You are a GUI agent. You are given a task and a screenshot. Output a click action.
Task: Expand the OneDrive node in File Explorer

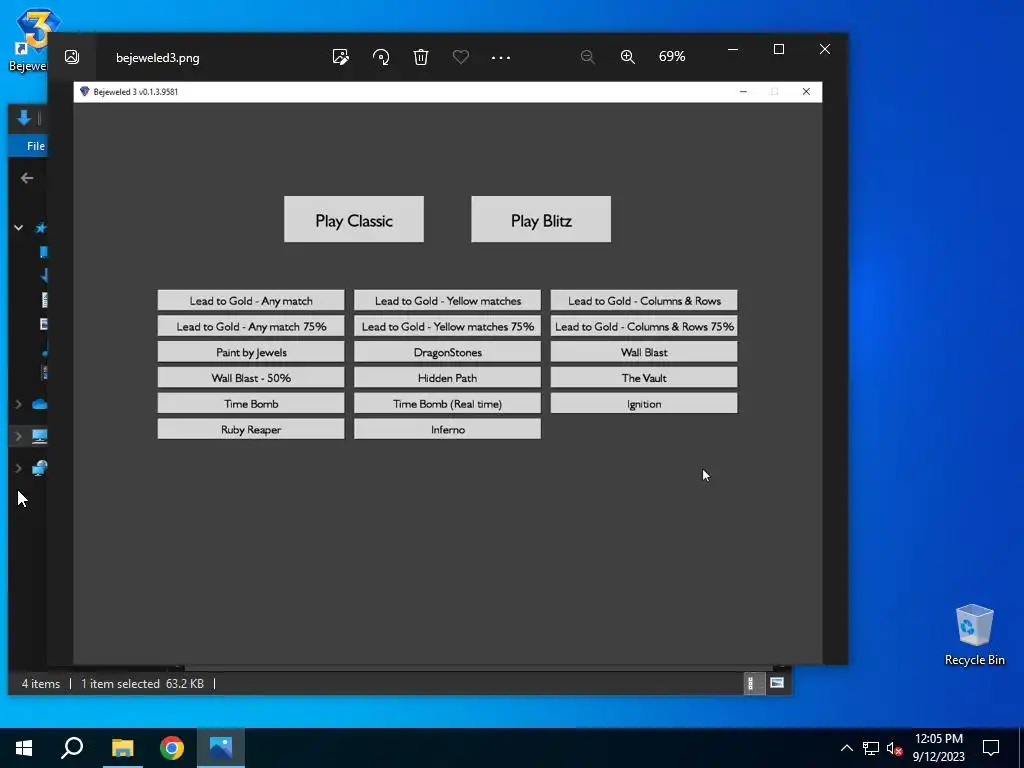tap(18, 404)
